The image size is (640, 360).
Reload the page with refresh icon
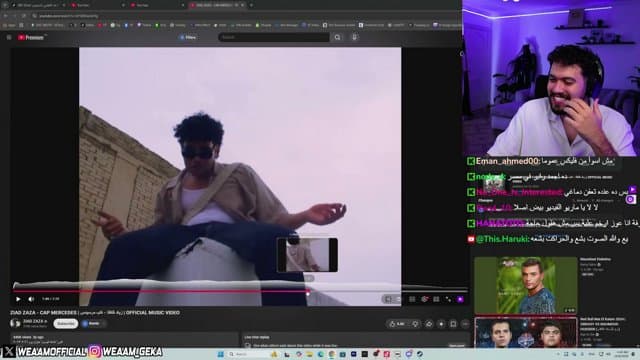[24, 16]
